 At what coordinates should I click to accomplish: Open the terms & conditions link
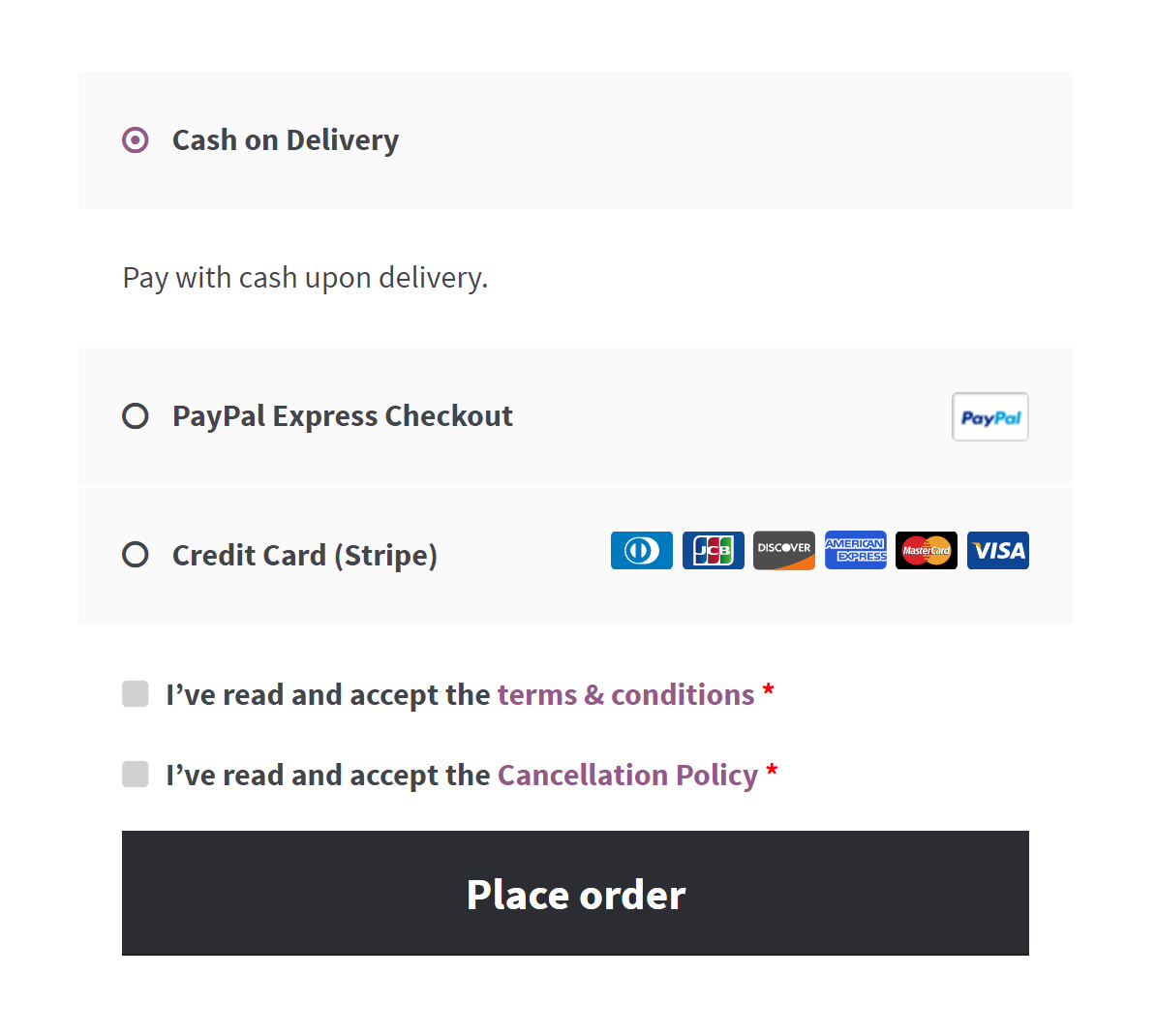[625, 695]
